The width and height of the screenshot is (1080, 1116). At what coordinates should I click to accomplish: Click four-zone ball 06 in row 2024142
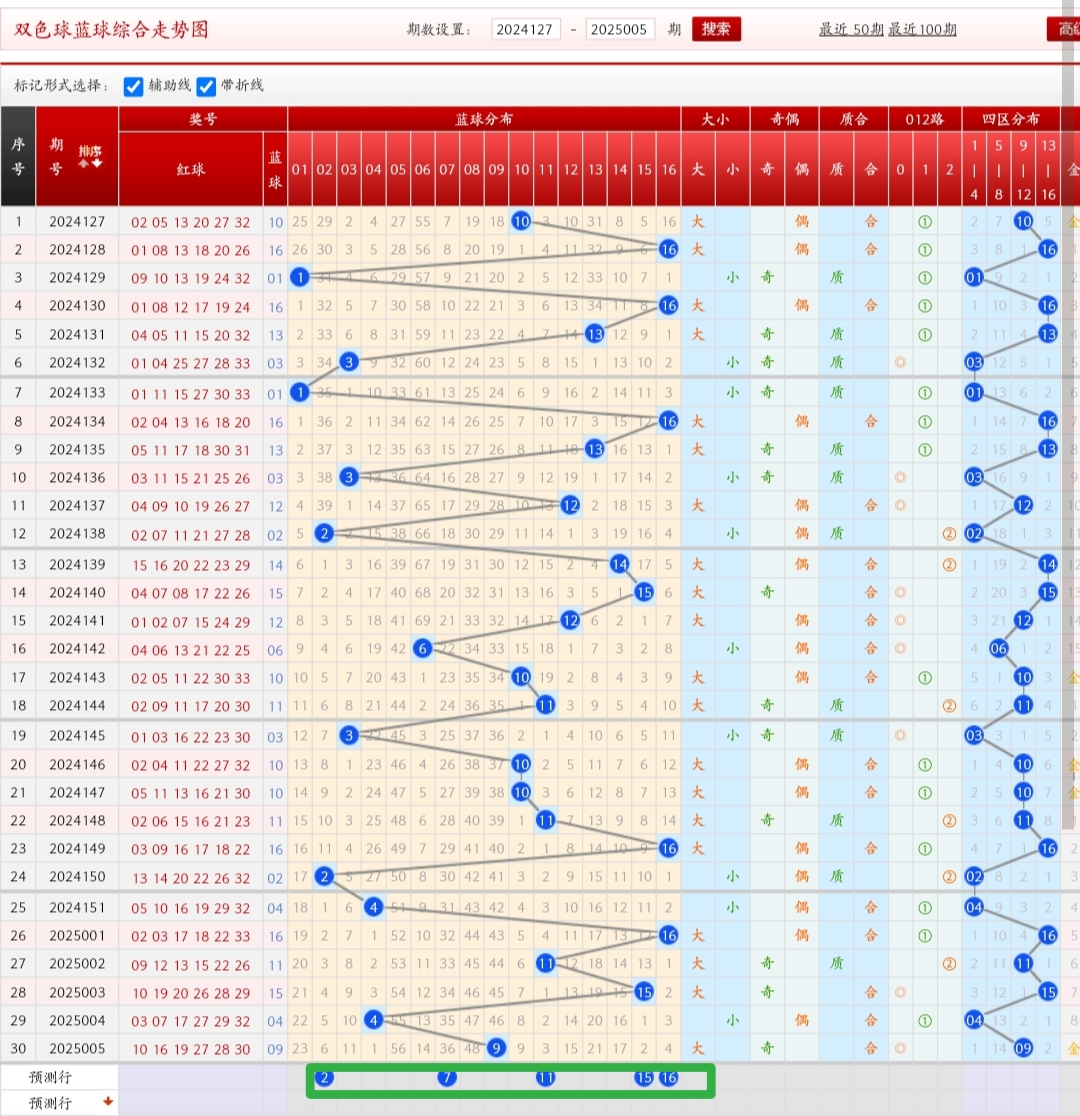(x=999, y=648)
